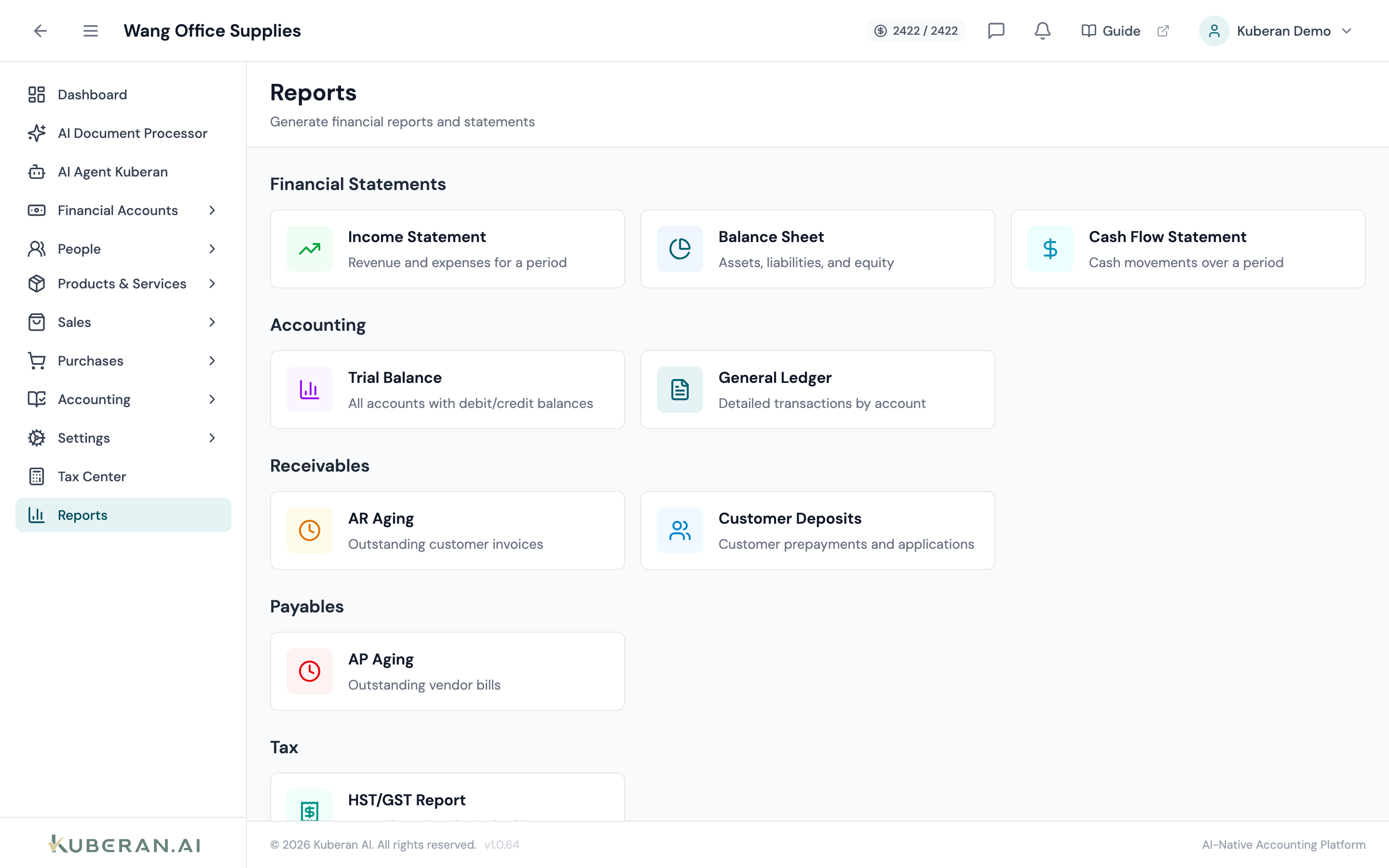The width and height of the screenshot is (1389, 868).
Task: Open the Kuberan Demo dropdown arrow
Action: coord(1347,31)
